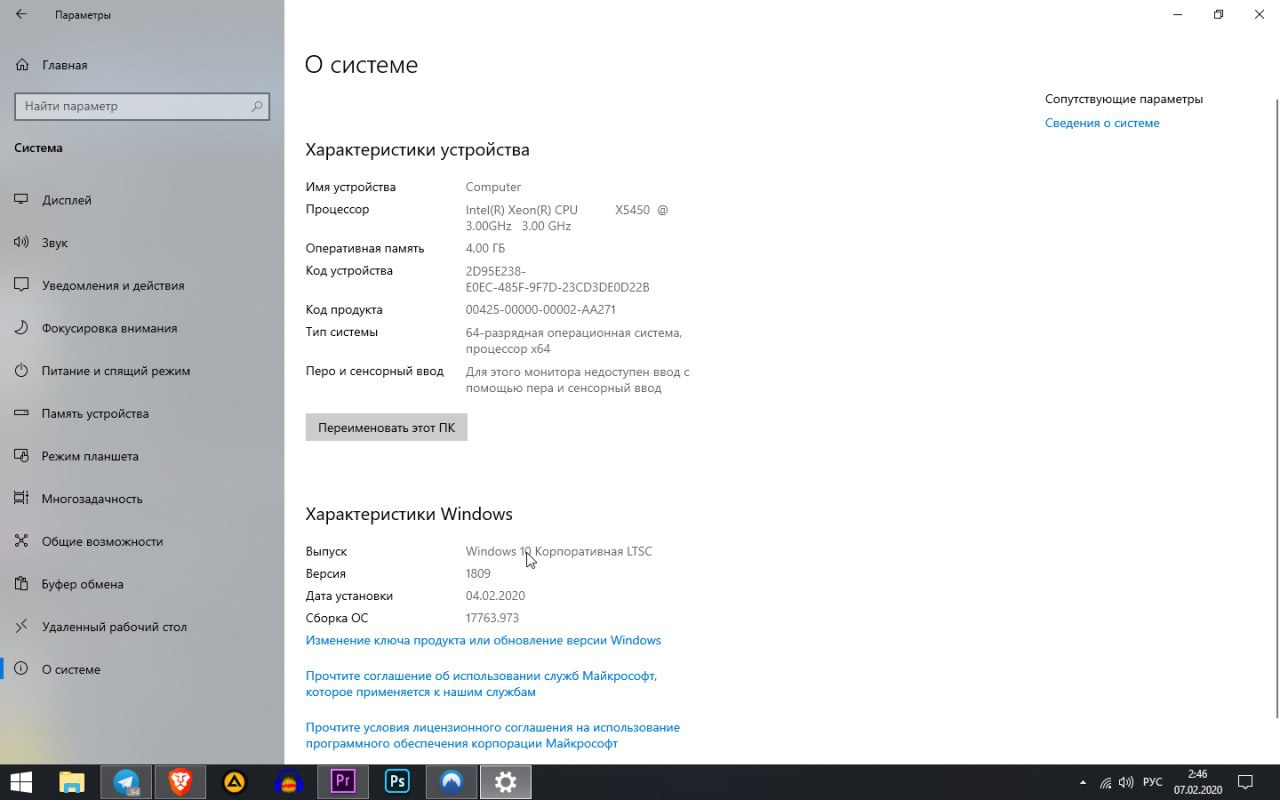
Task: Click the device ID value 2D95E238
Action: coord(557,279)
